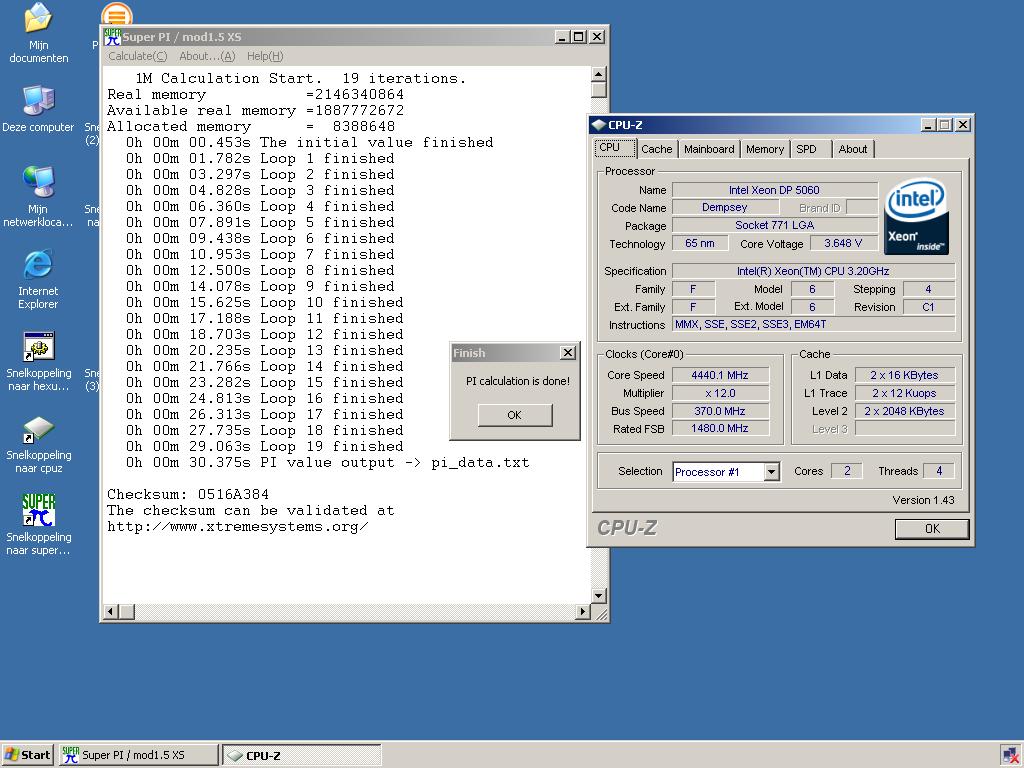Screen dimensions: 1024x768
Task: Open the Help menu in Super PI
Action: coord(265,56)
